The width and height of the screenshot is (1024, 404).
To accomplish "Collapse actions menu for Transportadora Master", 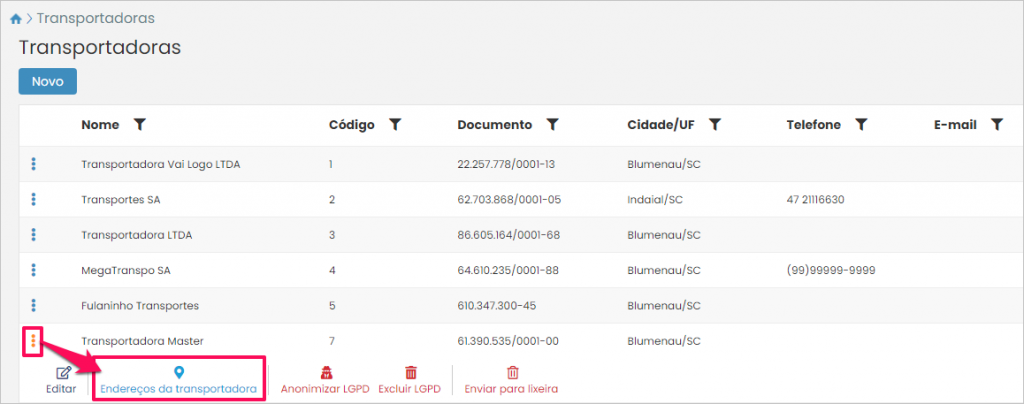I will tap(33, 341).
